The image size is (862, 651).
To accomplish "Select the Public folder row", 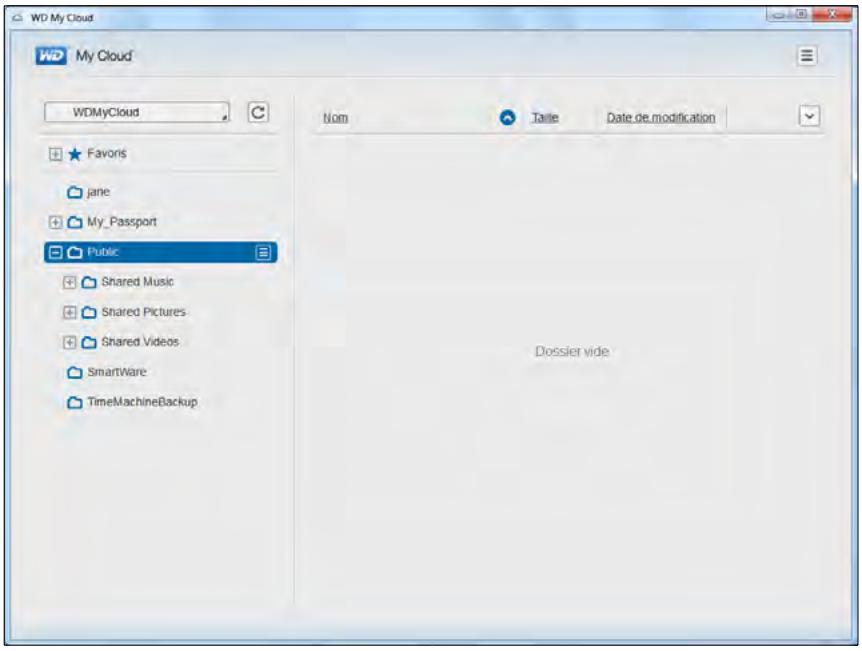I will pos(161,252).
